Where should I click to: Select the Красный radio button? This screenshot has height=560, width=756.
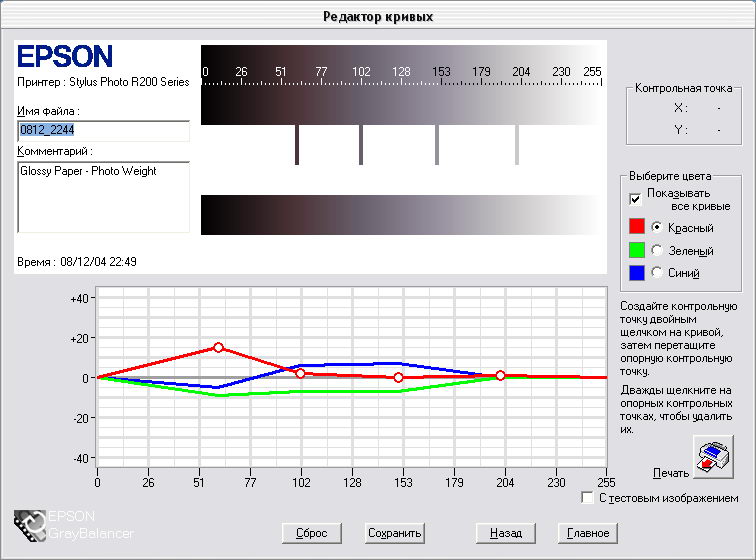[x=657, y=227]
